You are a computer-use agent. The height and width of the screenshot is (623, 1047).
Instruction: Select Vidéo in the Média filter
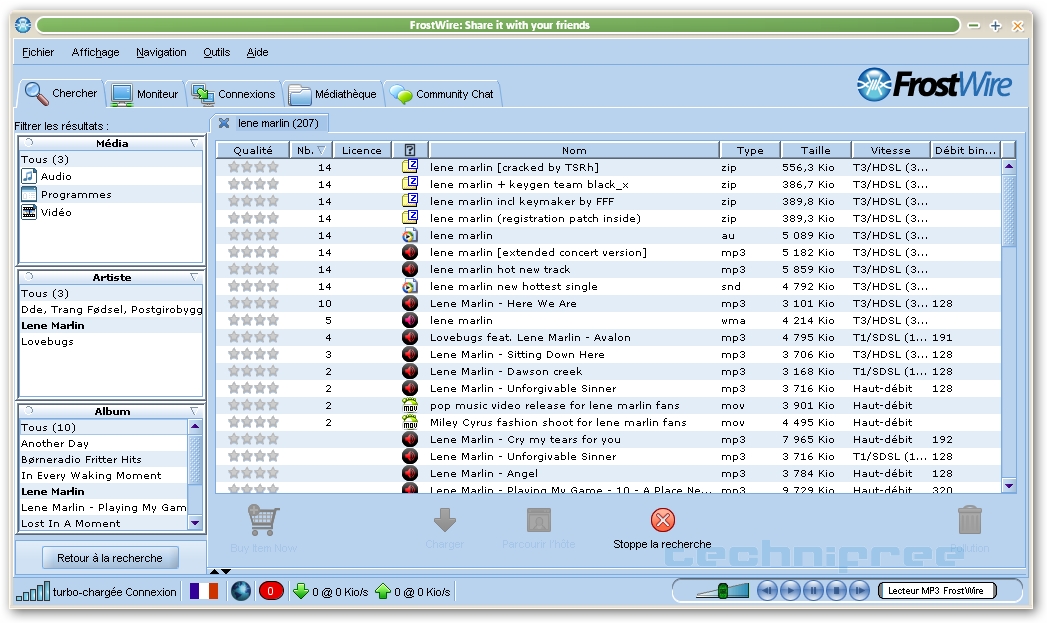56,212
